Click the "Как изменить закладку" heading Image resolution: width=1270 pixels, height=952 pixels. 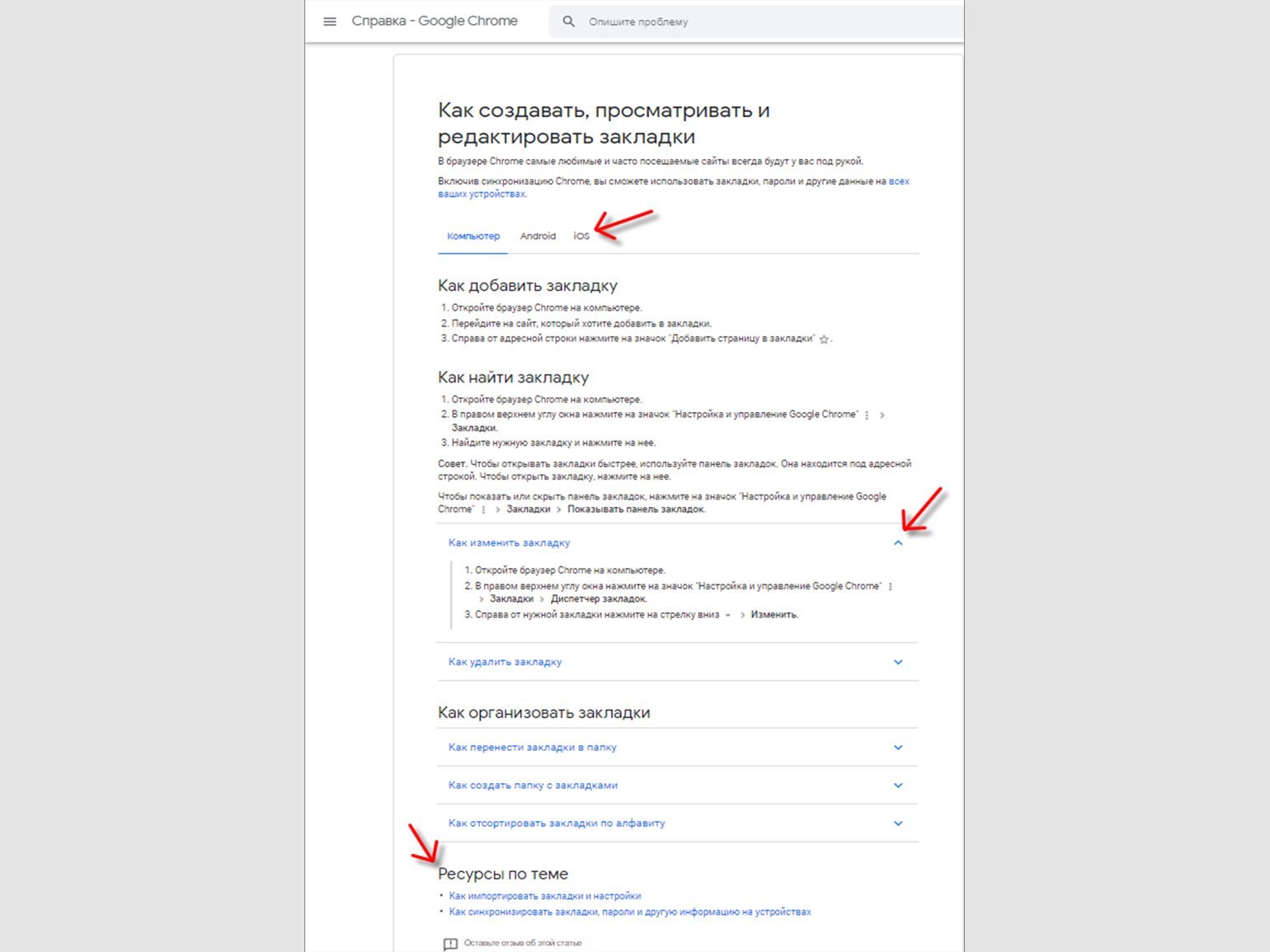[509, 542]
